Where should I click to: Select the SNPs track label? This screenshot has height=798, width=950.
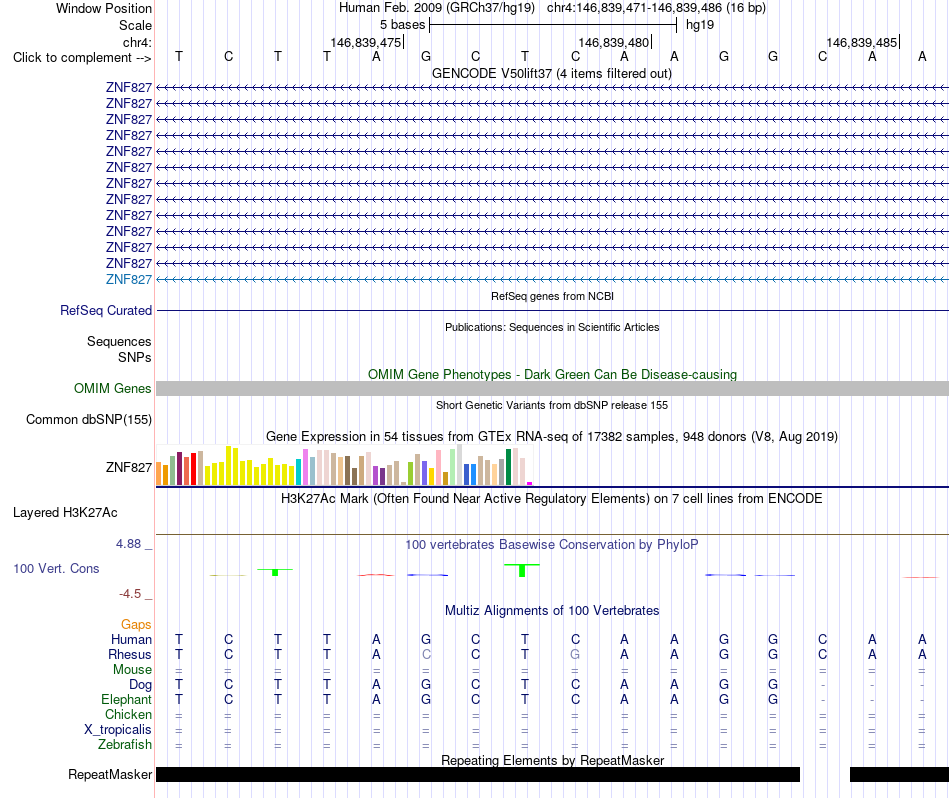[x=135, y=357]
